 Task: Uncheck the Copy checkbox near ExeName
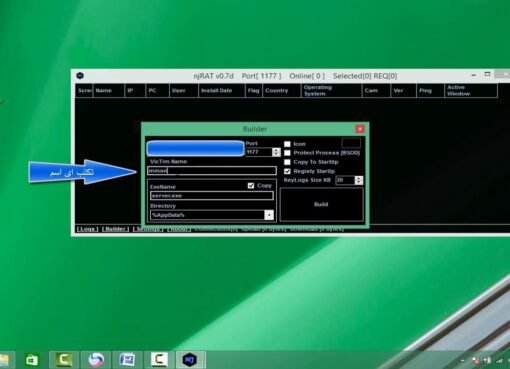[251, 186]
